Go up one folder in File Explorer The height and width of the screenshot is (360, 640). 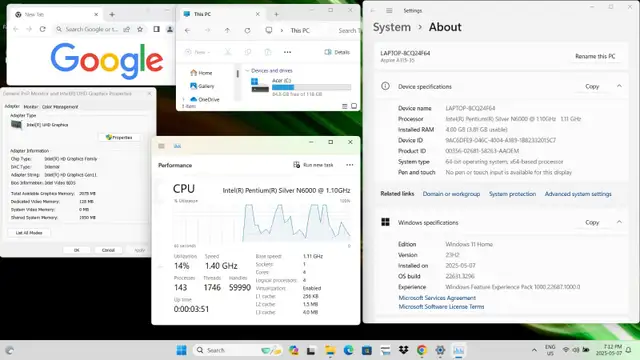click(x=227, y=31)
